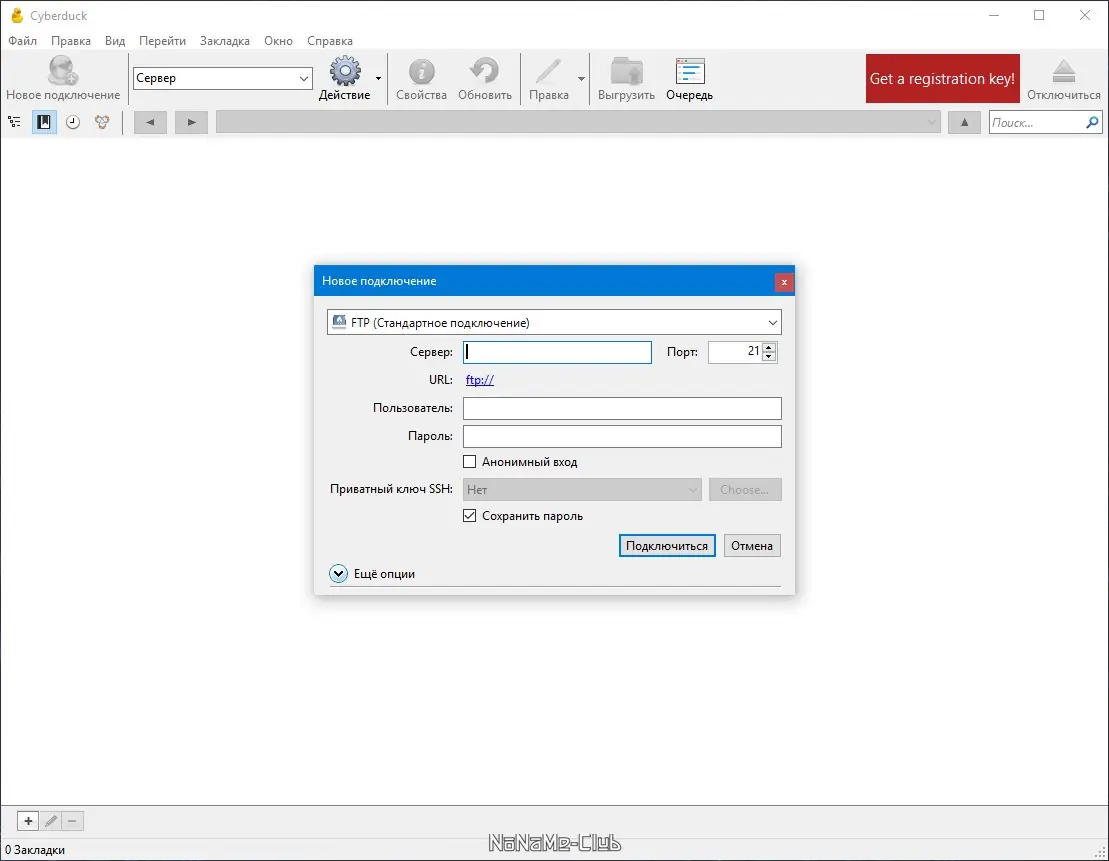The width and height of the screenshot is (1109, 861).
Task: Click the Подключиться button
Action: point(667,545)
